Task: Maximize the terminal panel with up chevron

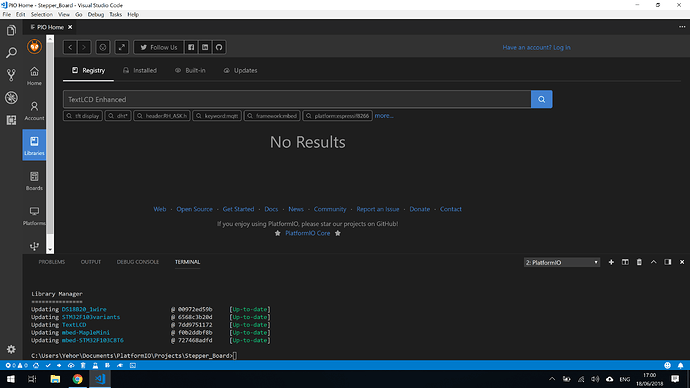Action: [x=653, y=262]
